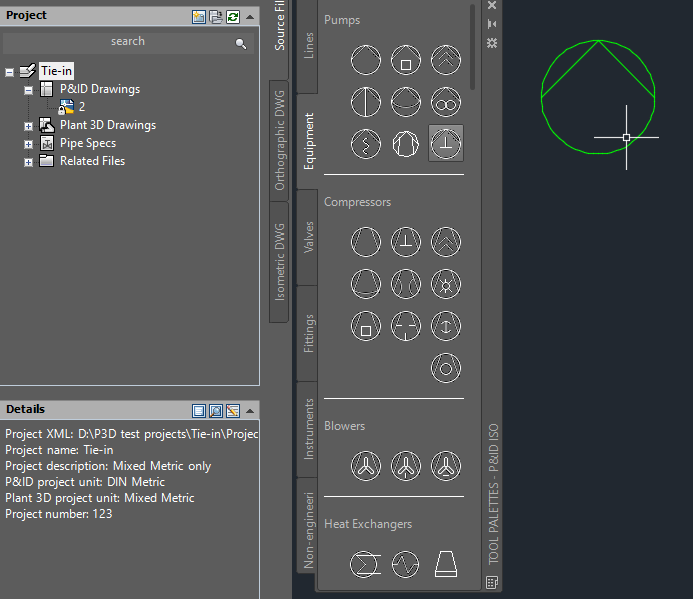
Task: Close the tool palette with the X icon
Action: point(492,5)
